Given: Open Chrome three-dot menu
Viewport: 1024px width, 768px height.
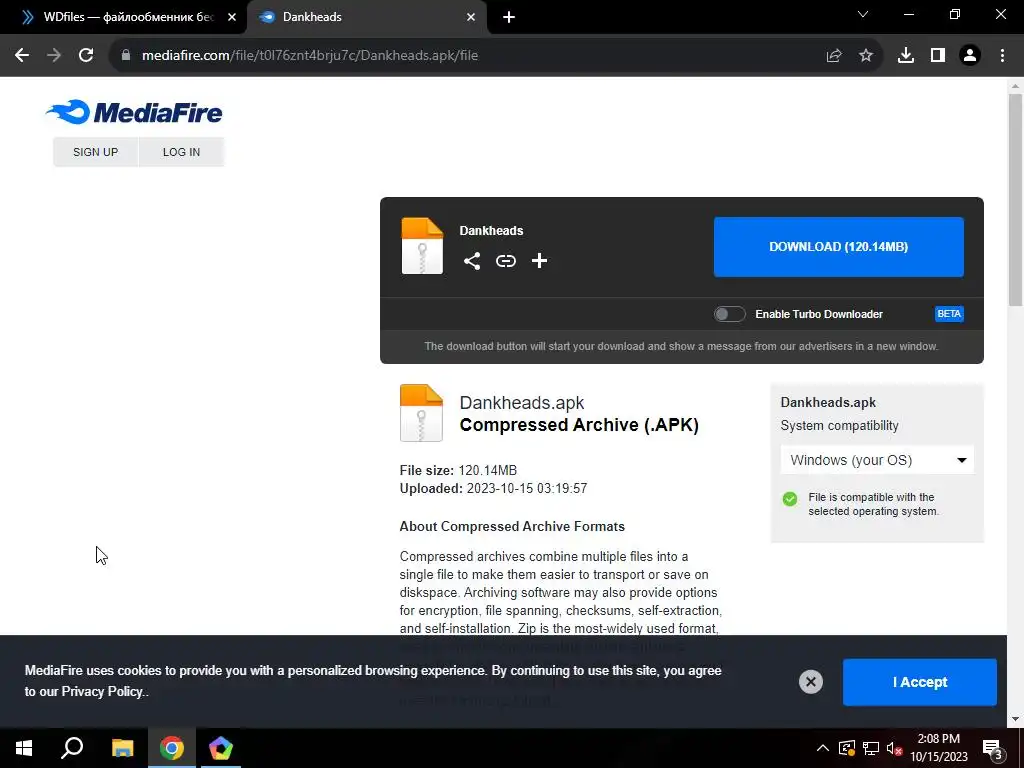Looking at the screenshot, I should coord(1002,56).
